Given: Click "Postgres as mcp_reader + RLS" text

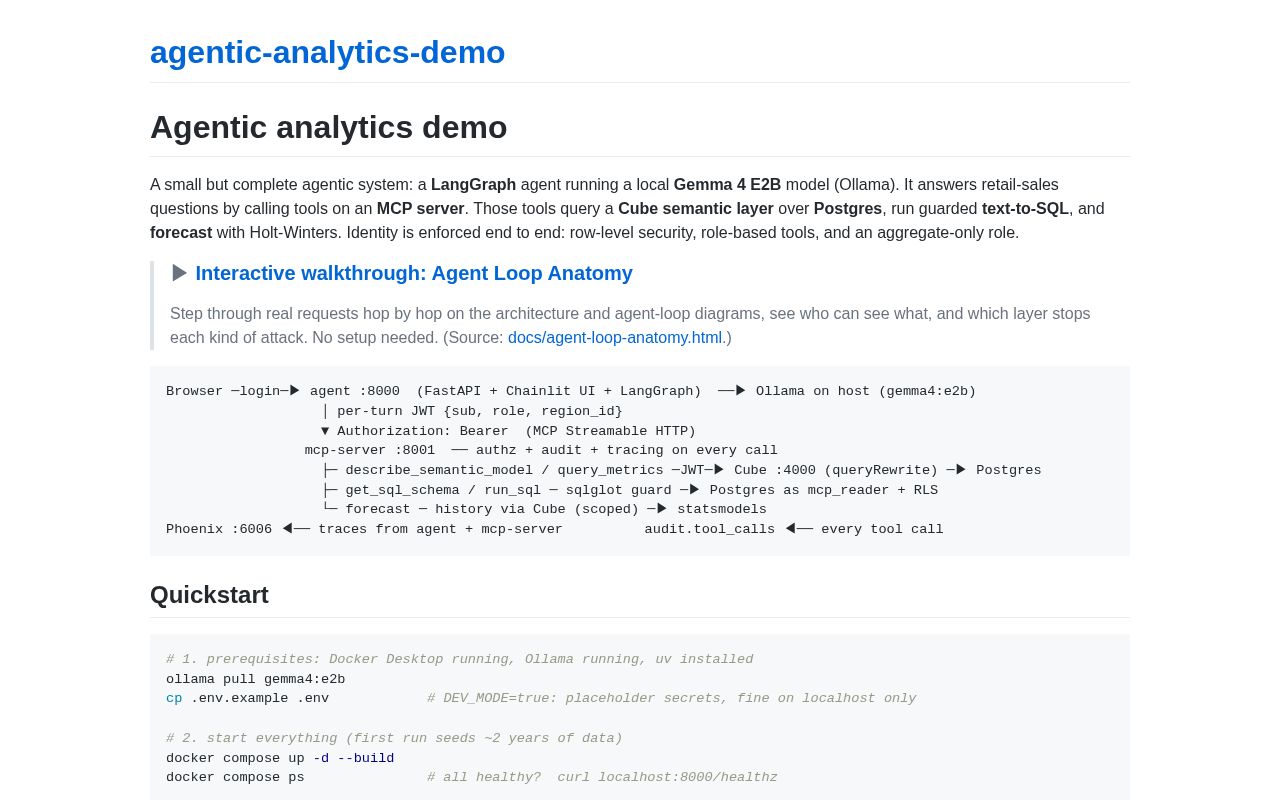Looking at the screenshot, I should [x=824, y=490].
